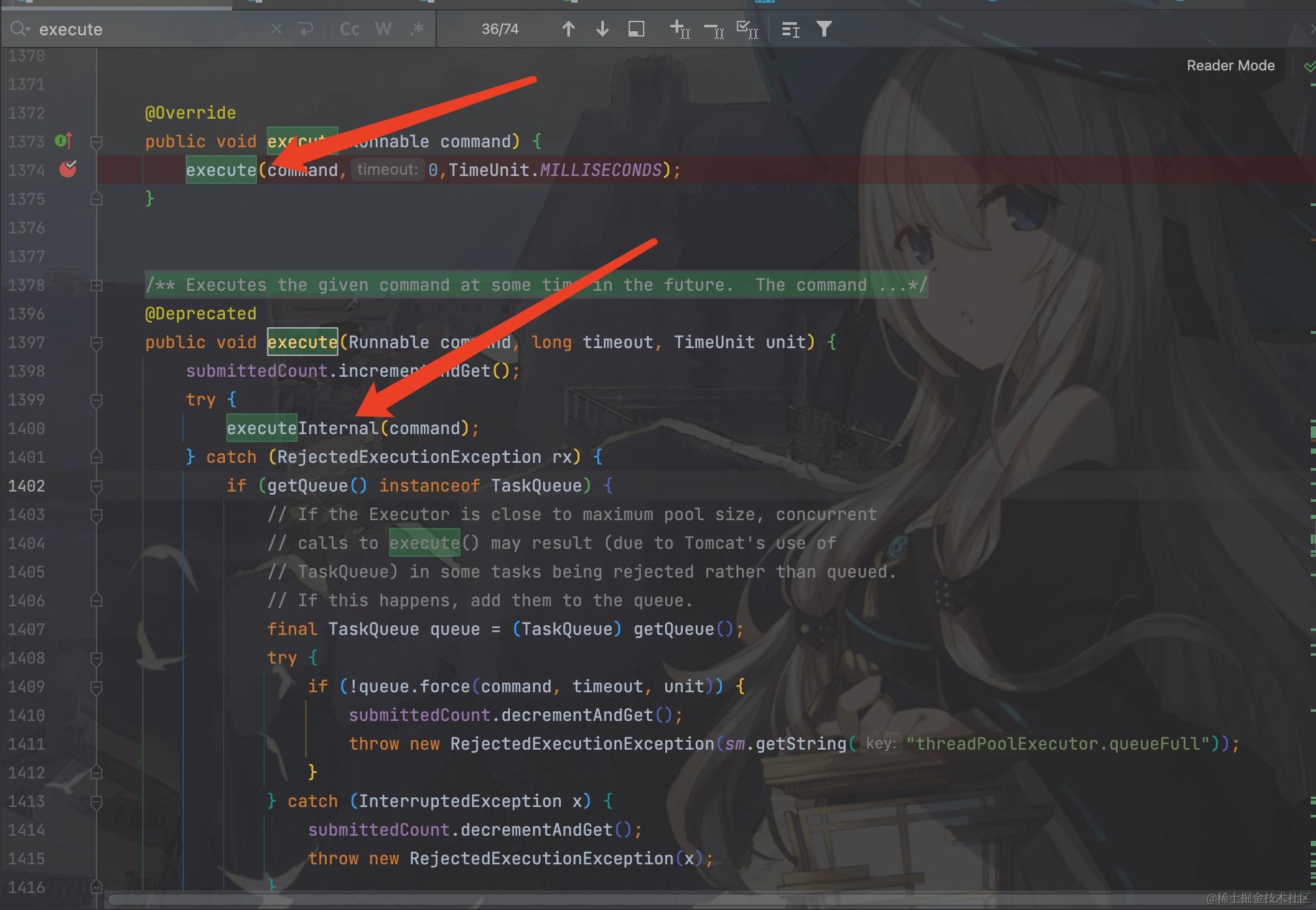
Task: Go to previous occurrence with up arrow
Action: [x=568, y=29]
